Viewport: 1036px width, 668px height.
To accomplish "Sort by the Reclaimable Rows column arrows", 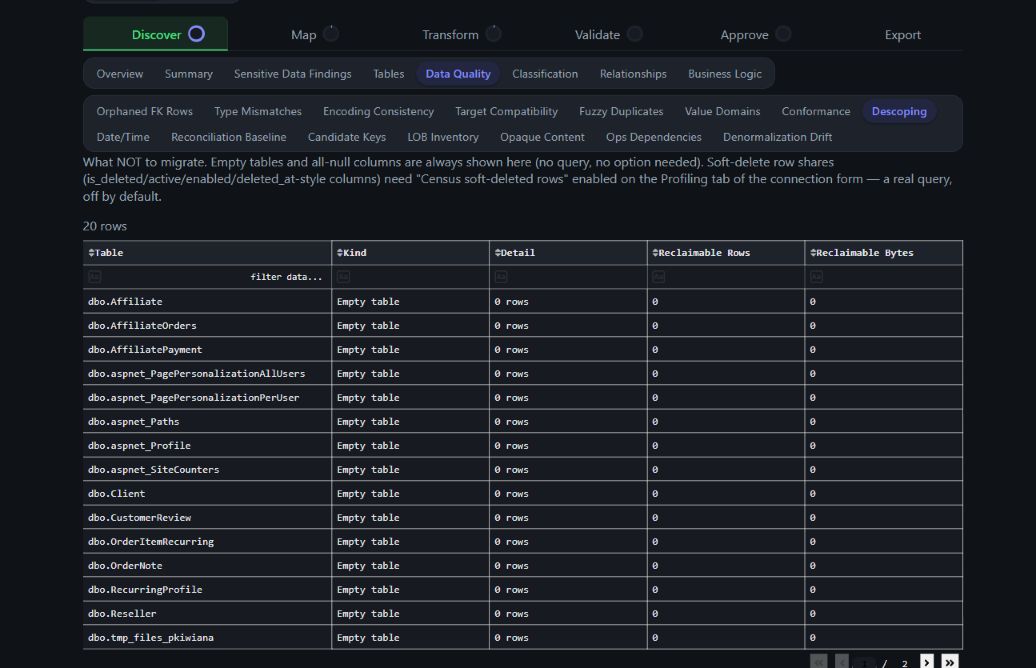I will click(x=655, y=252).
